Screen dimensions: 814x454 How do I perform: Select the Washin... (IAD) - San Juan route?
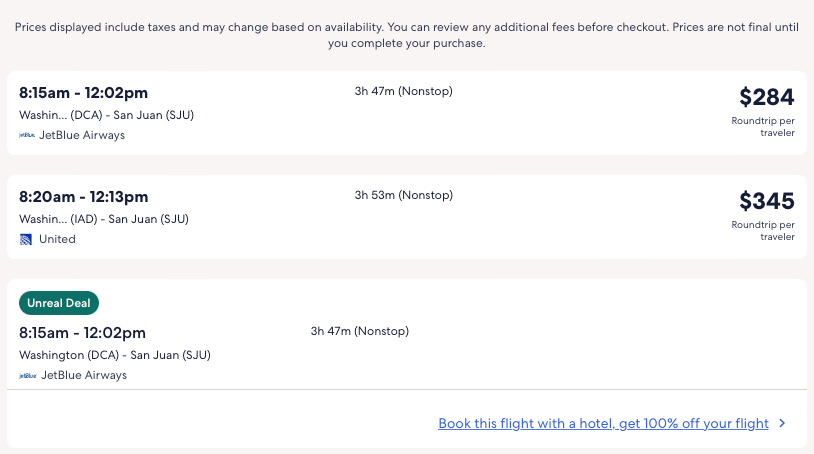click(x=104, y=219)
